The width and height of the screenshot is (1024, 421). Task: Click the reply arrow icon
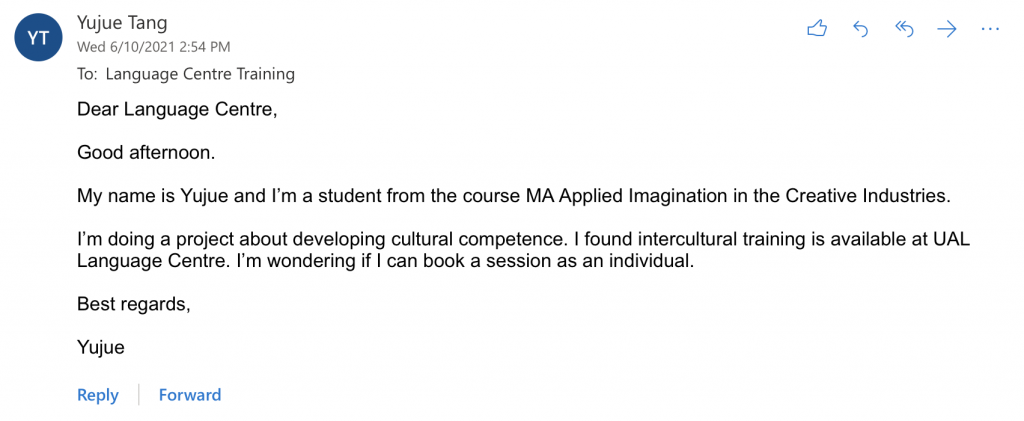[860, 29]
